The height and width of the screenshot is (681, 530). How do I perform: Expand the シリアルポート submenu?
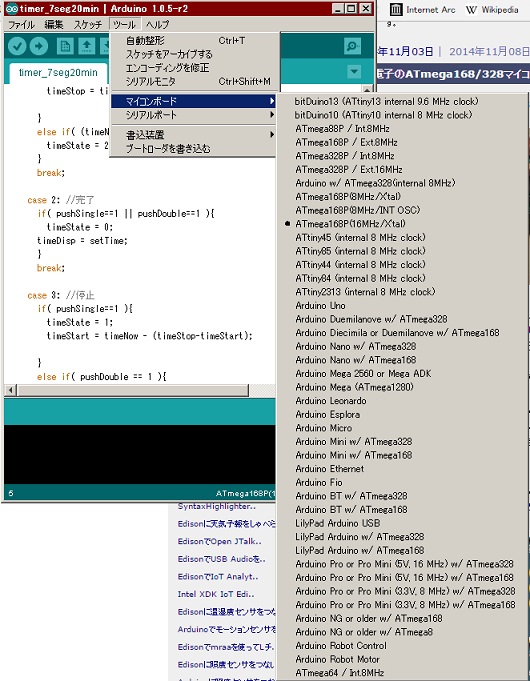click(193, 115)
